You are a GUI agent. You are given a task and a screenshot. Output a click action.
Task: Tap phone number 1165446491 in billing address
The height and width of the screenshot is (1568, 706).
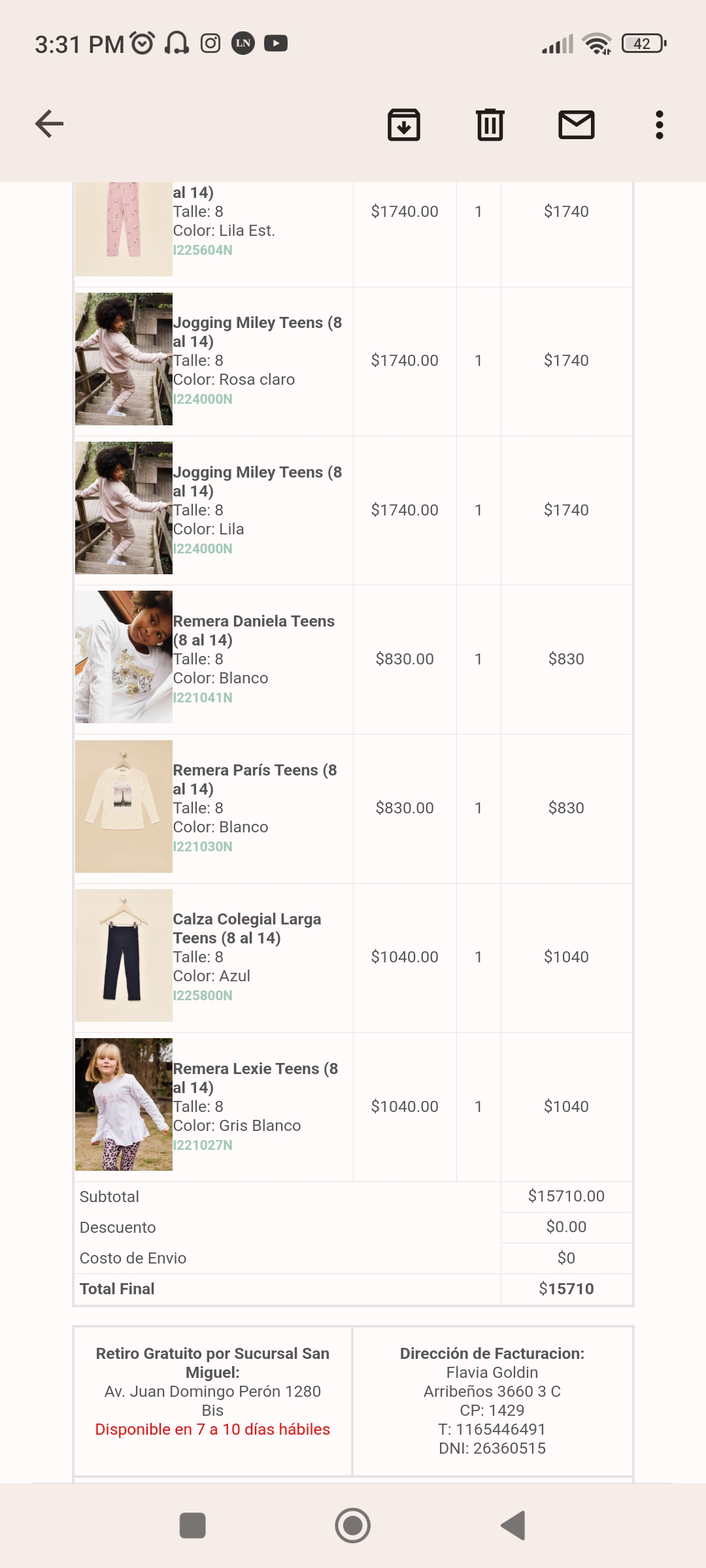coord(500,1429)
